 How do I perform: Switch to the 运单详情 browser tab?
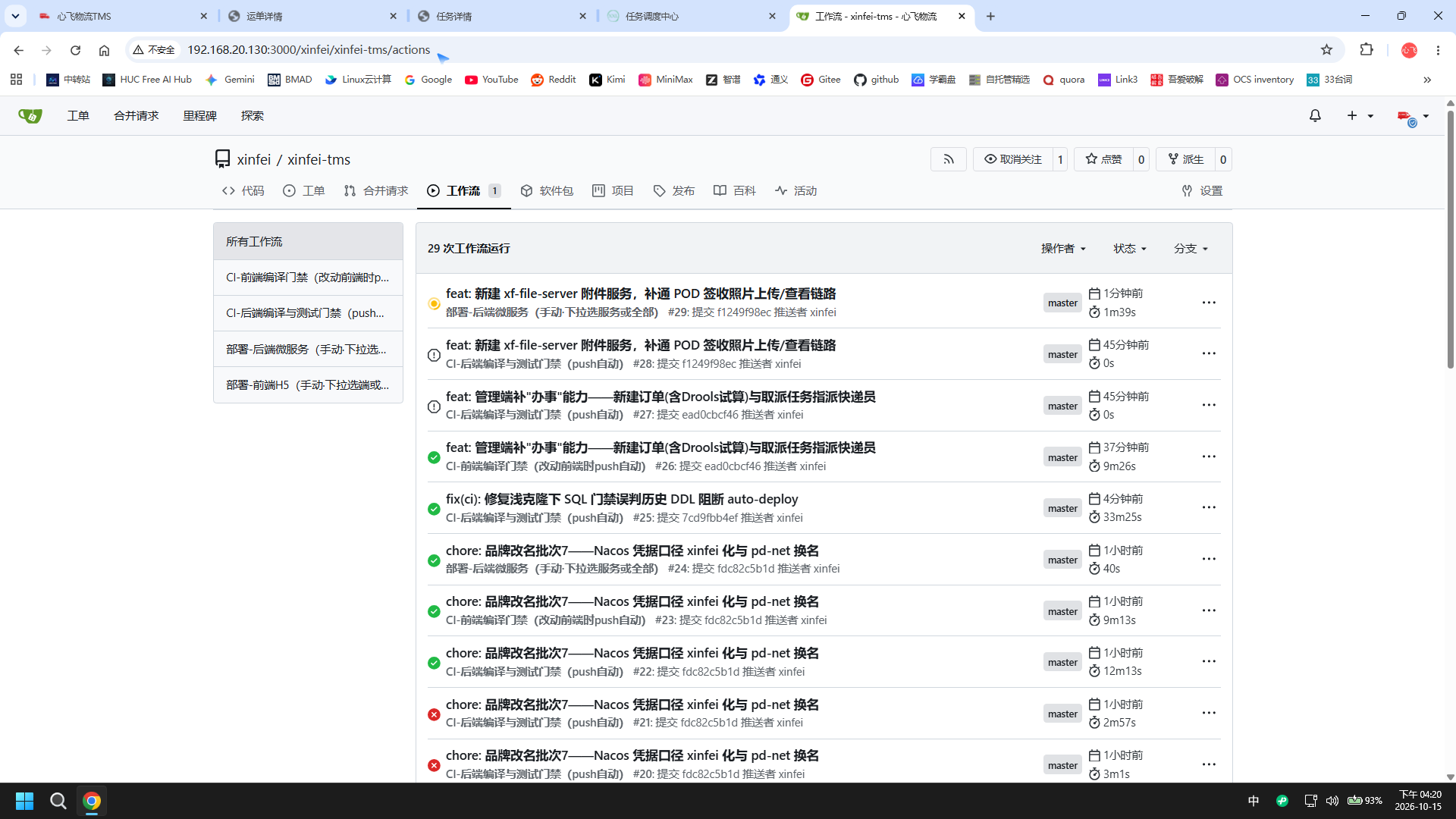pyautogui.click(x=313, y=16)
